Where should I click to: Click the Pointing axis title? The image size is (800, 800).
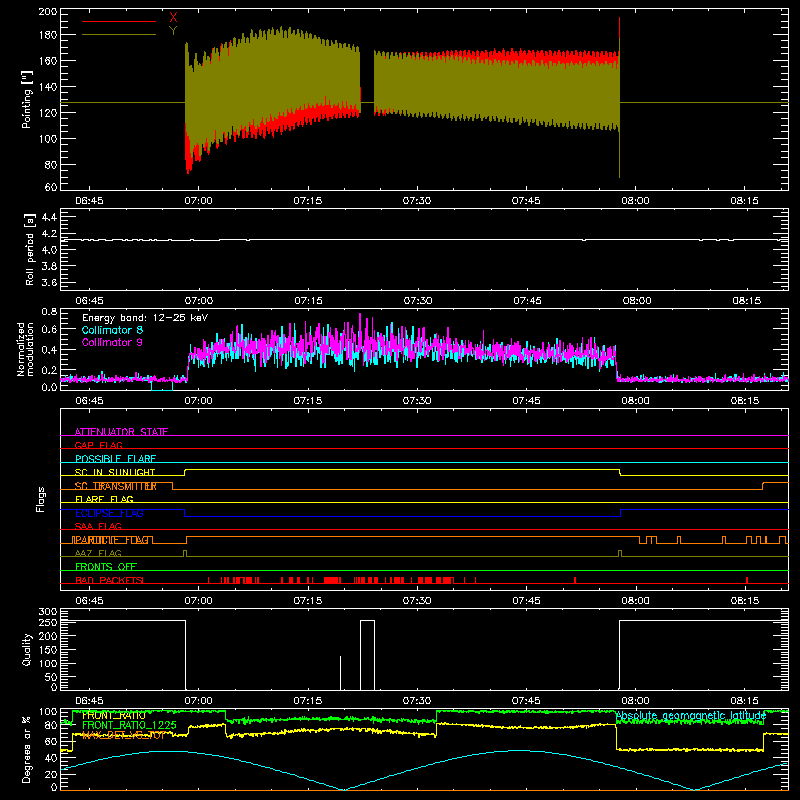point(27,100)
